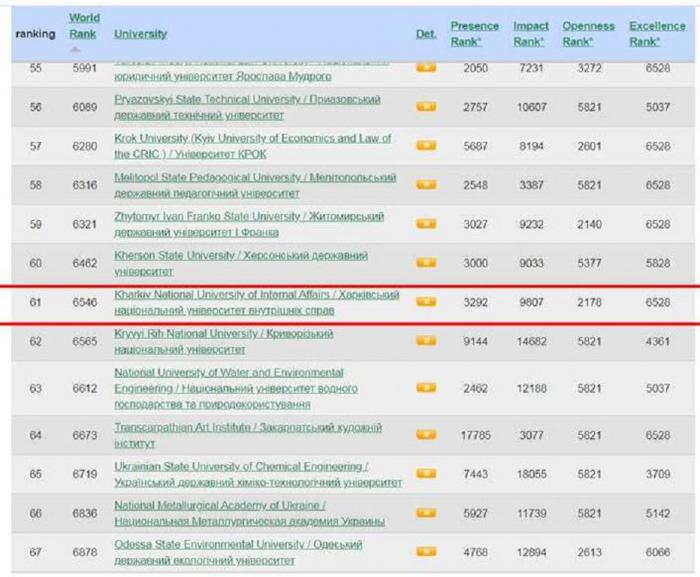700x577 pixels.
Task: Sort by Impact Rank column header
Action: point(531,34)
